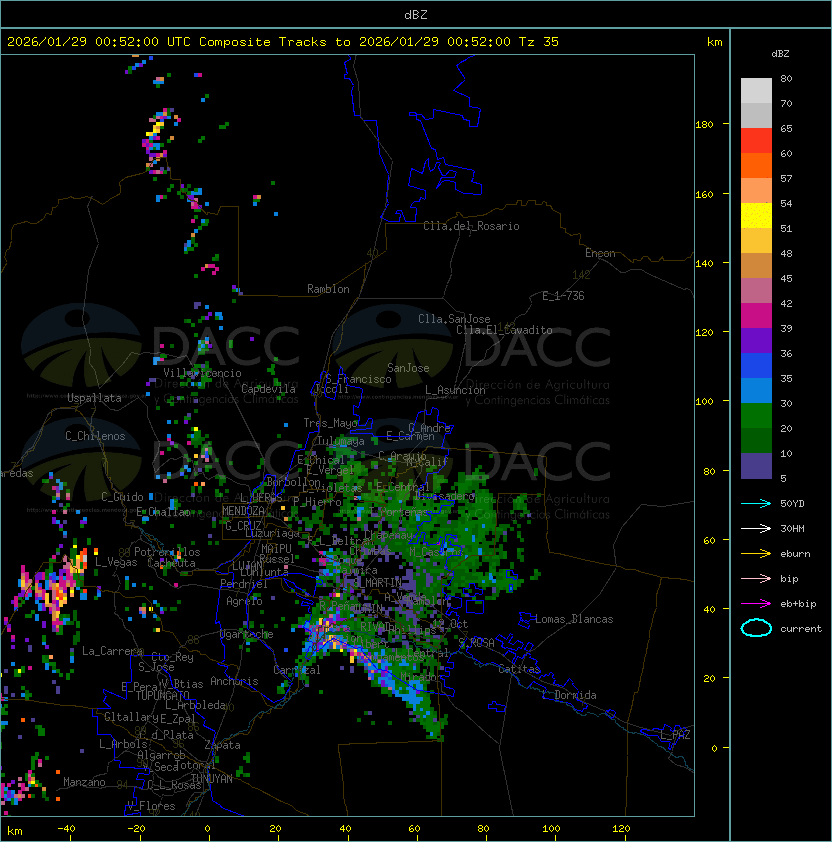832x842 pixels.
Task: Click the L_PAZ label
Action: point(675,735)
